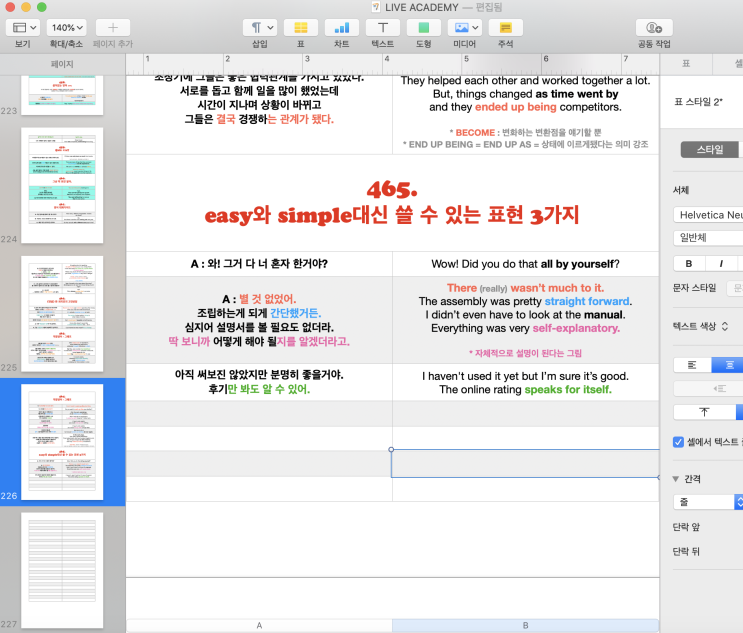The image size is (743, 633).
Task: Click the cell 'A : 와! 그거 다 너 혼자 한거야?'
Action: point(259,264)
